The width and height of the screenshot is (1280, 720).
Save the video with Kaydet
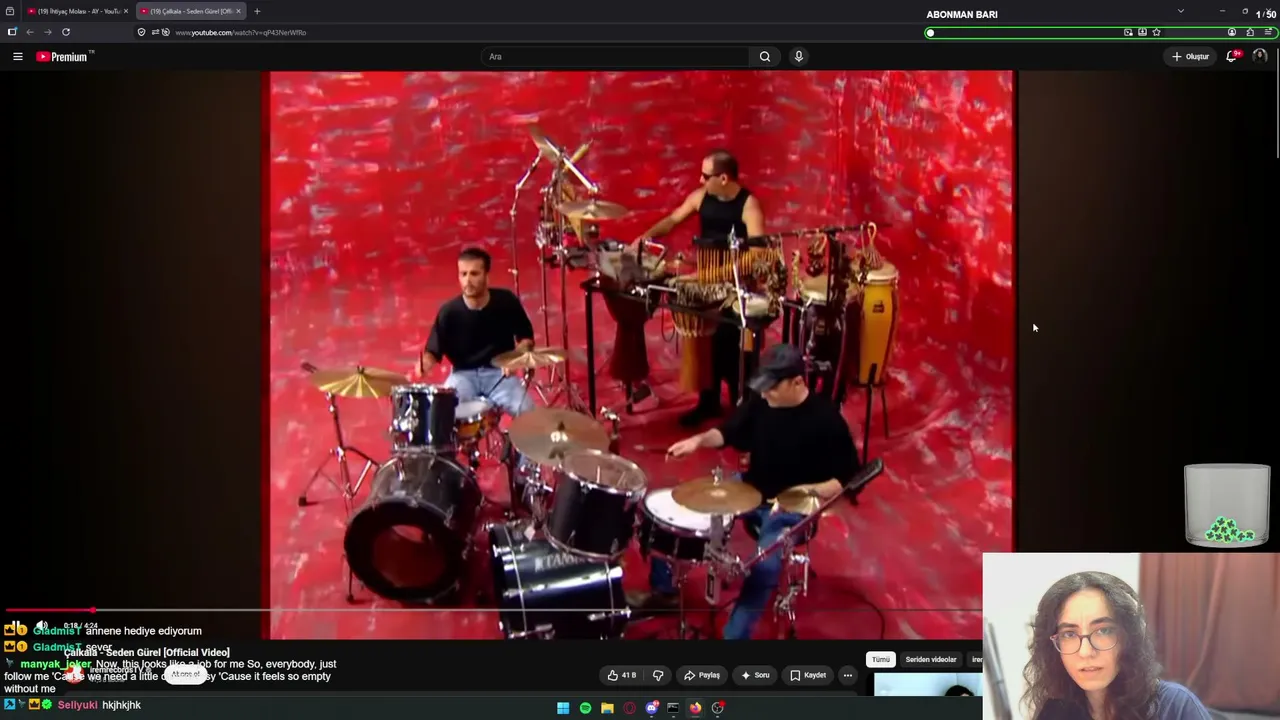(808, 675)
